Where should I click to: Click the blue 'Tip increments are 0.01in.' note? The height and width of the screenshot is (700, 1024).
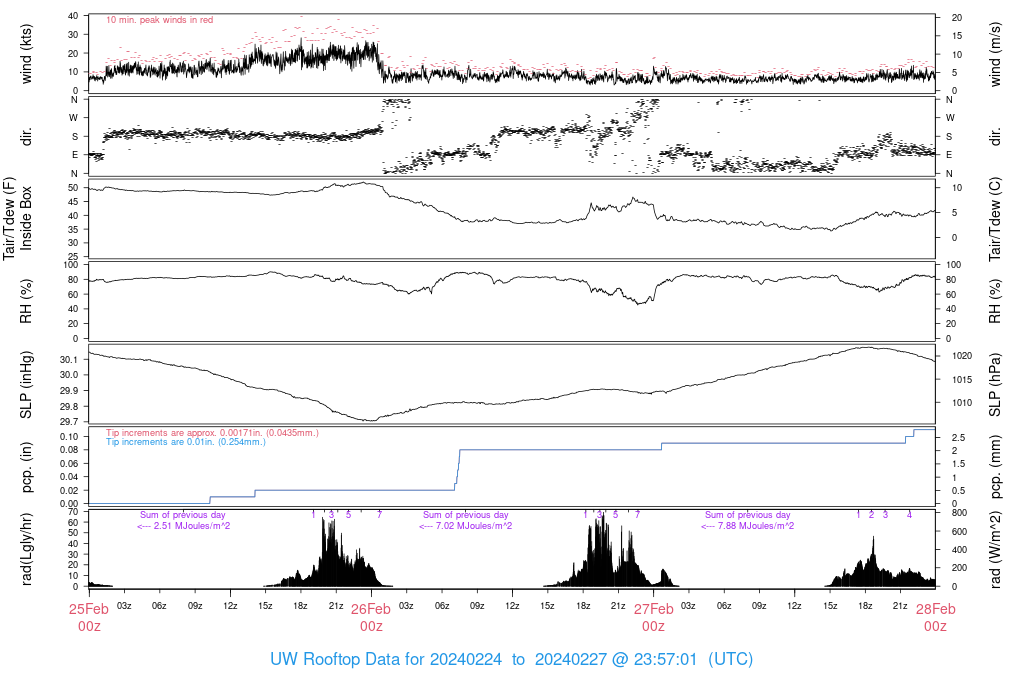coord(186,441)
